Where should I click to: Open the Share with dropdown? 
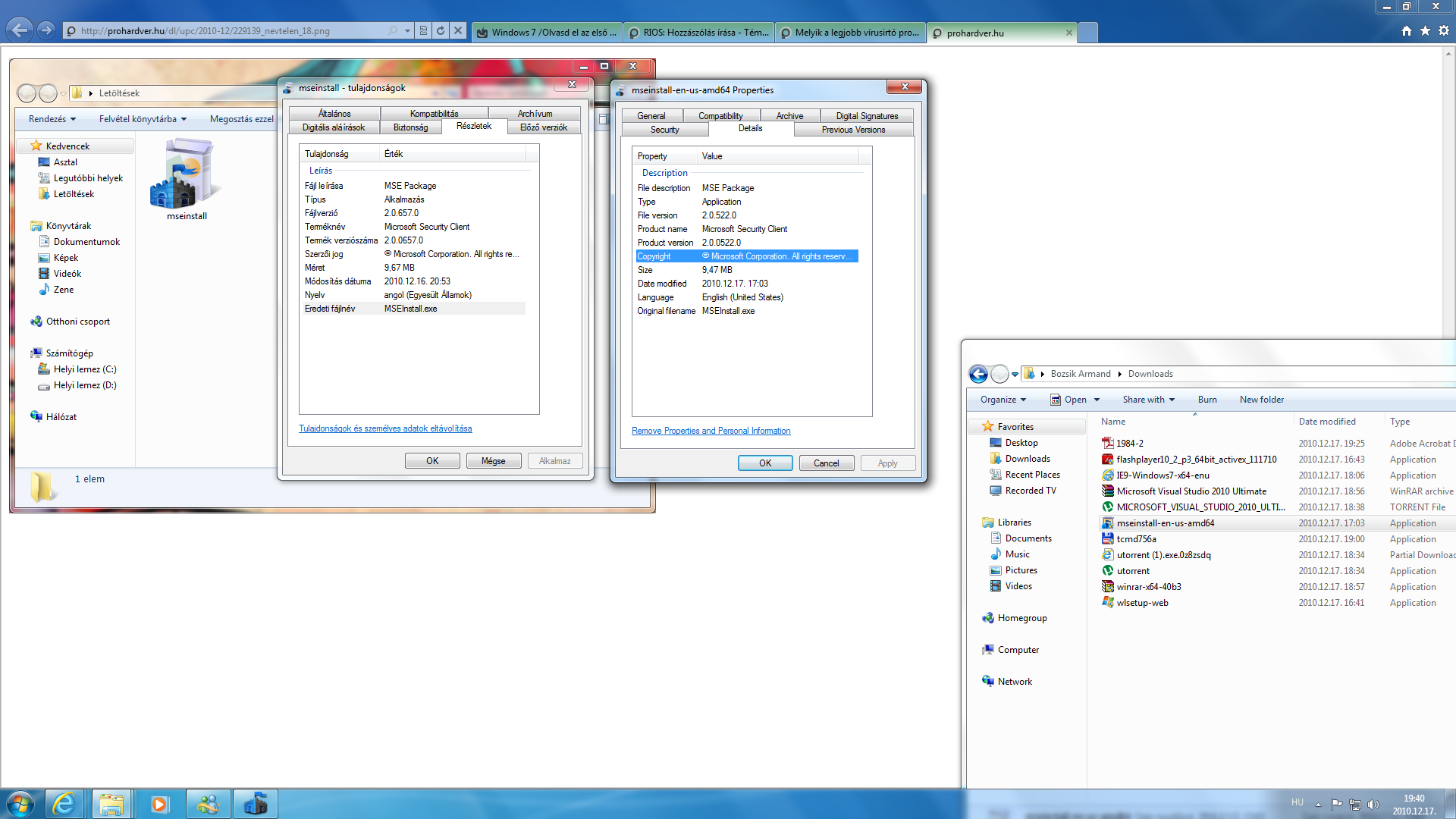1149,400
